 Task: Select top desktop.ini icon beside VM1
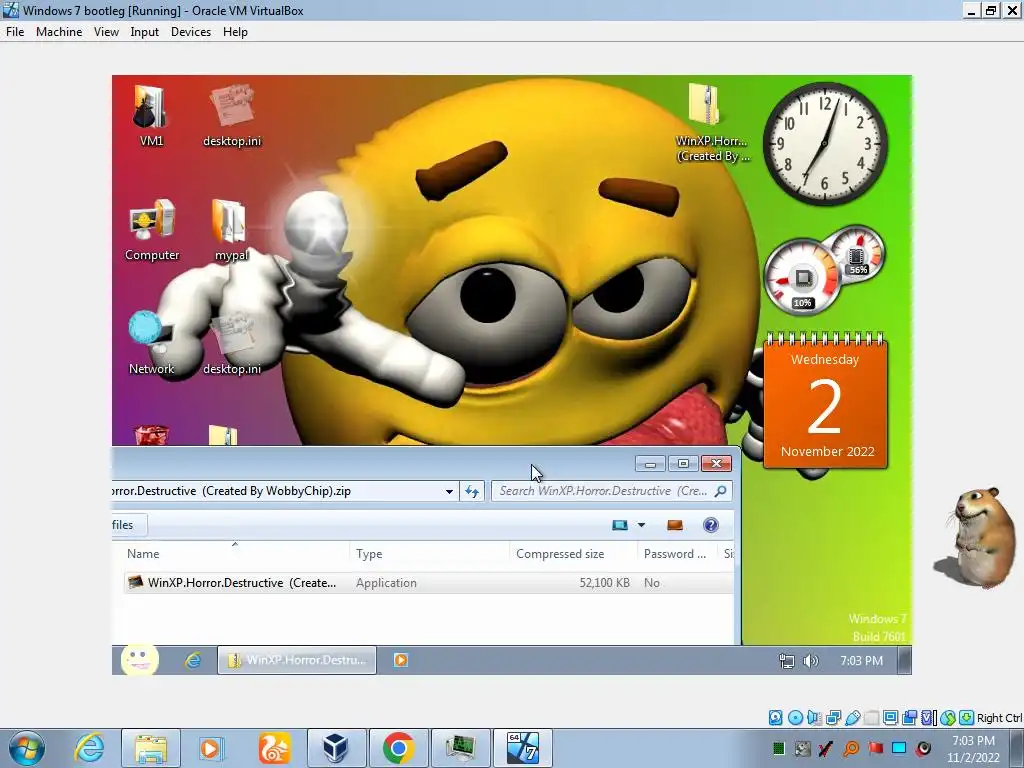tap(232, 116)
